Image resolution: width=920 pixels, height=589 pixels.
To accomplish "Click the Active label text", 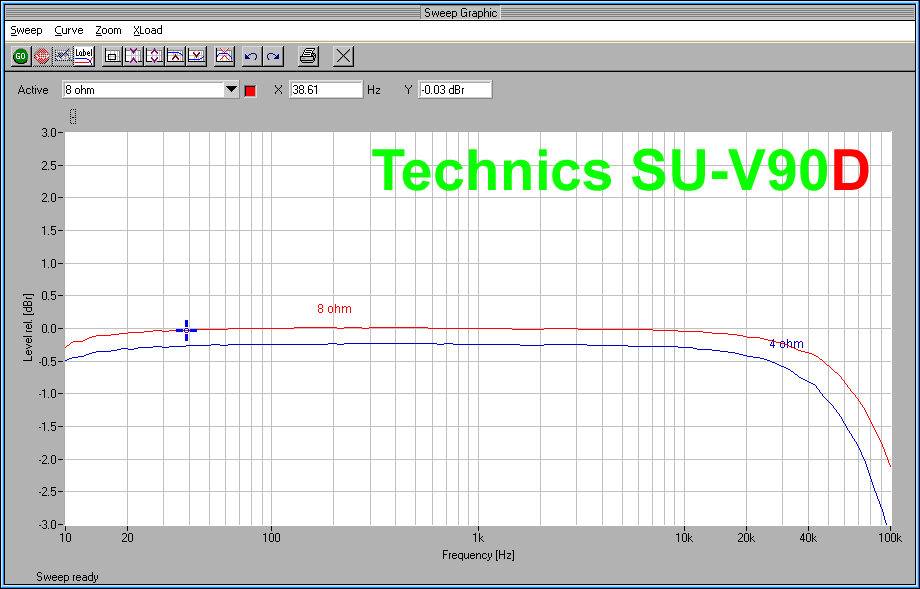I will click(33, 90).
